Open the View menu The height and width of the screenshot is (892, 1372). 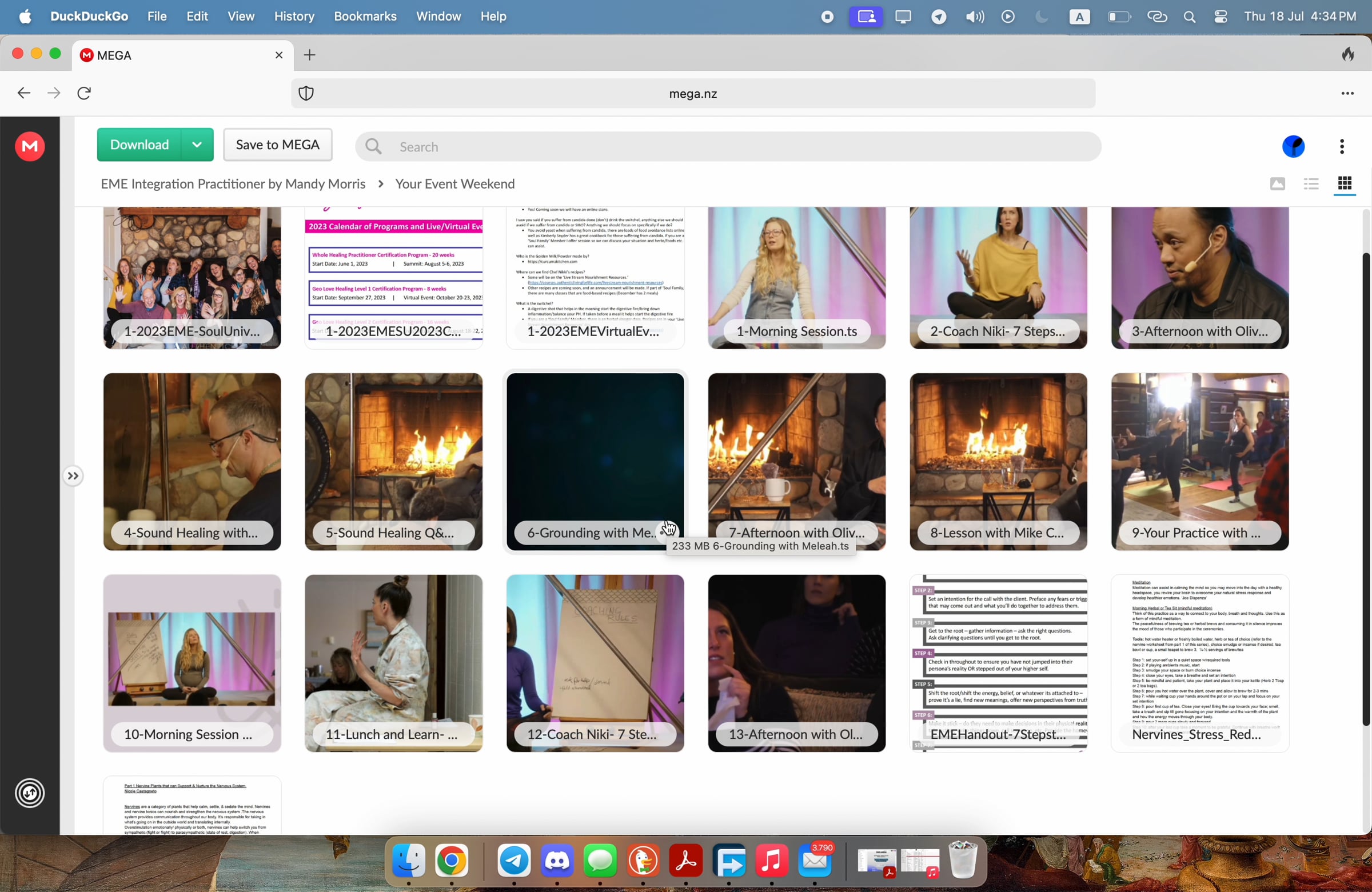tap(241, 17)
